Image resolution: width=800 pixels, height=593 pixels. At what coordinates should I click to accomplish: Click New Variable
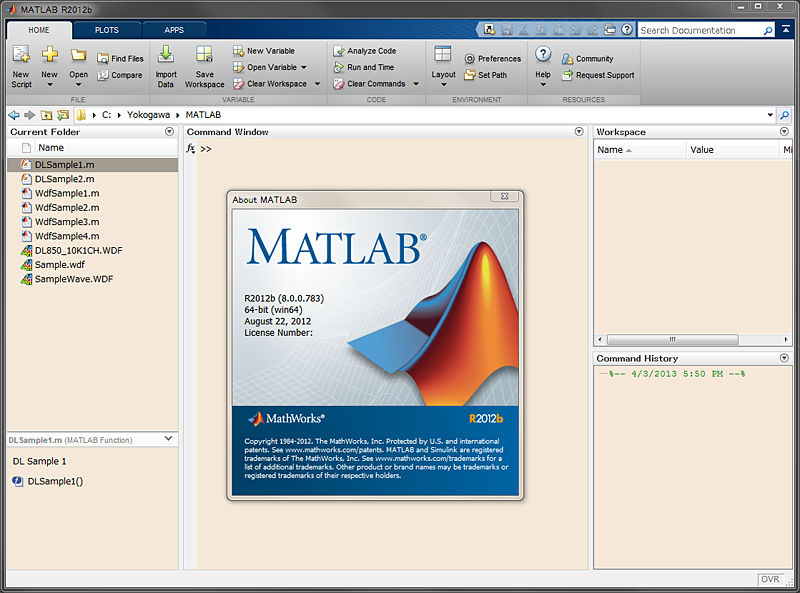click(x=264, y=51)
